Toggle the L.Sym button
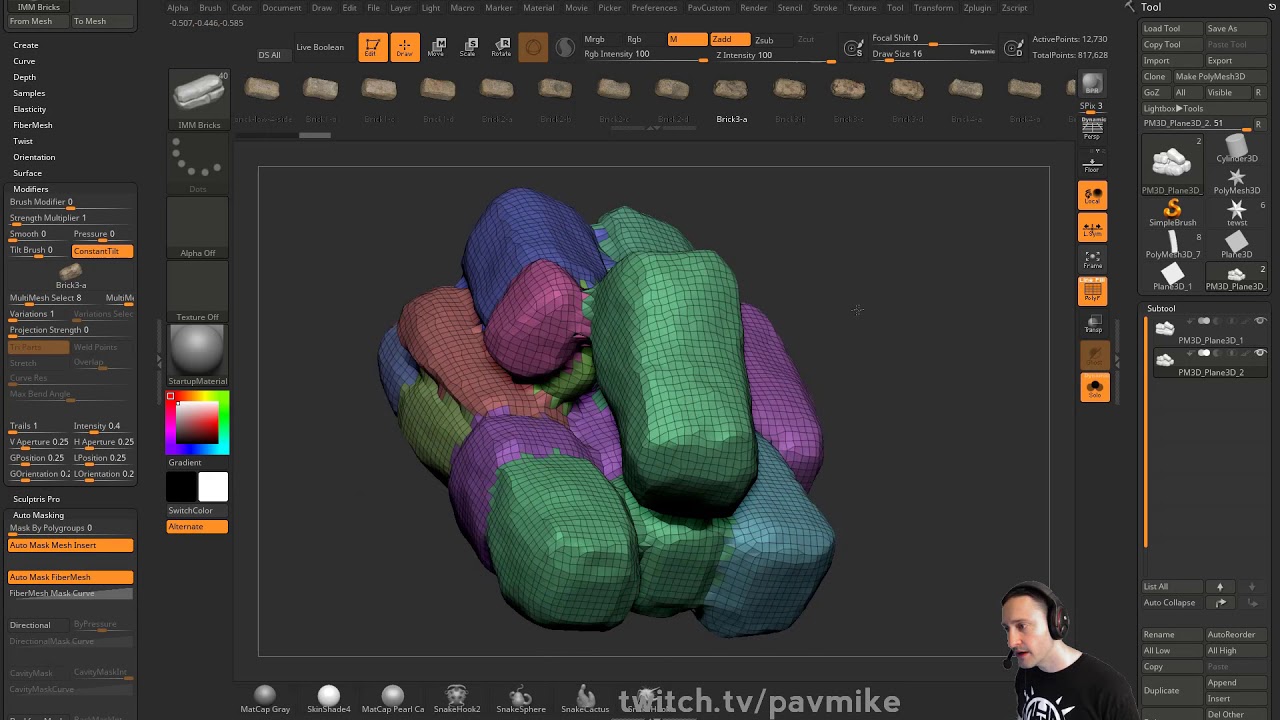The width and height of the screenshot is (1280, 720). 1093,229
